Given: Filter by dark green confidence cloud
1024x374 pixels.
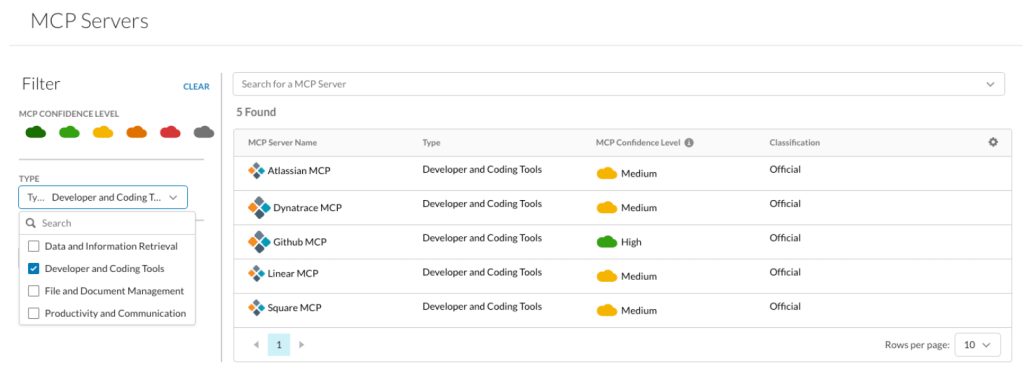Looking at the screenshot, I should 36,132.
